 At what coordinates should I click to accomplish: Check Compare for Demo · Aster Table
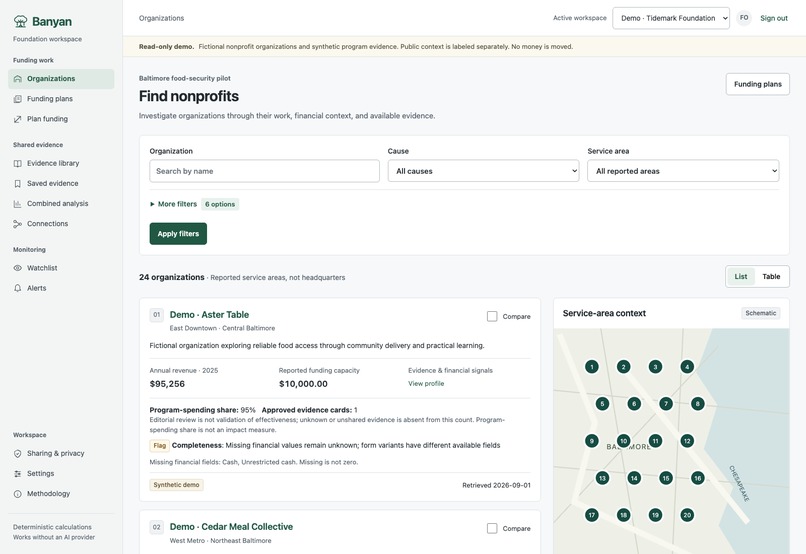492,317
